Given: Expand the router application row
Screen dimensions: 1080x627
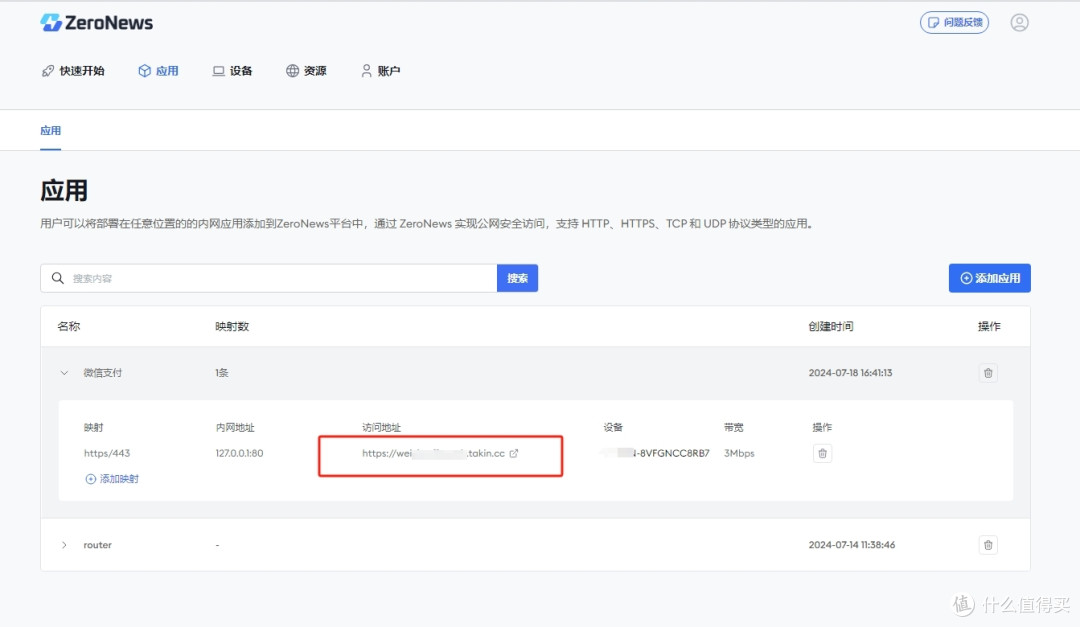Looking at the screenshot, I should point(65,545).
